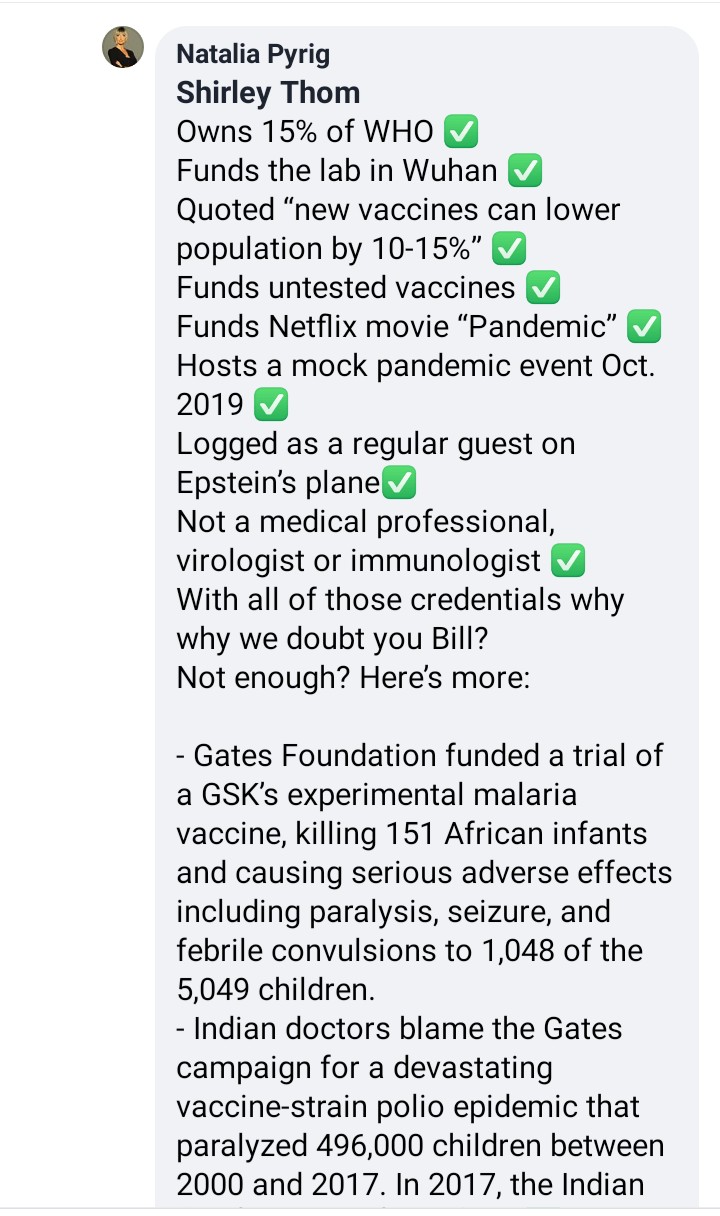Click the checkmark after population by 10-15%
This screenshot has height=1216, width=720.
tap(510, 248)
